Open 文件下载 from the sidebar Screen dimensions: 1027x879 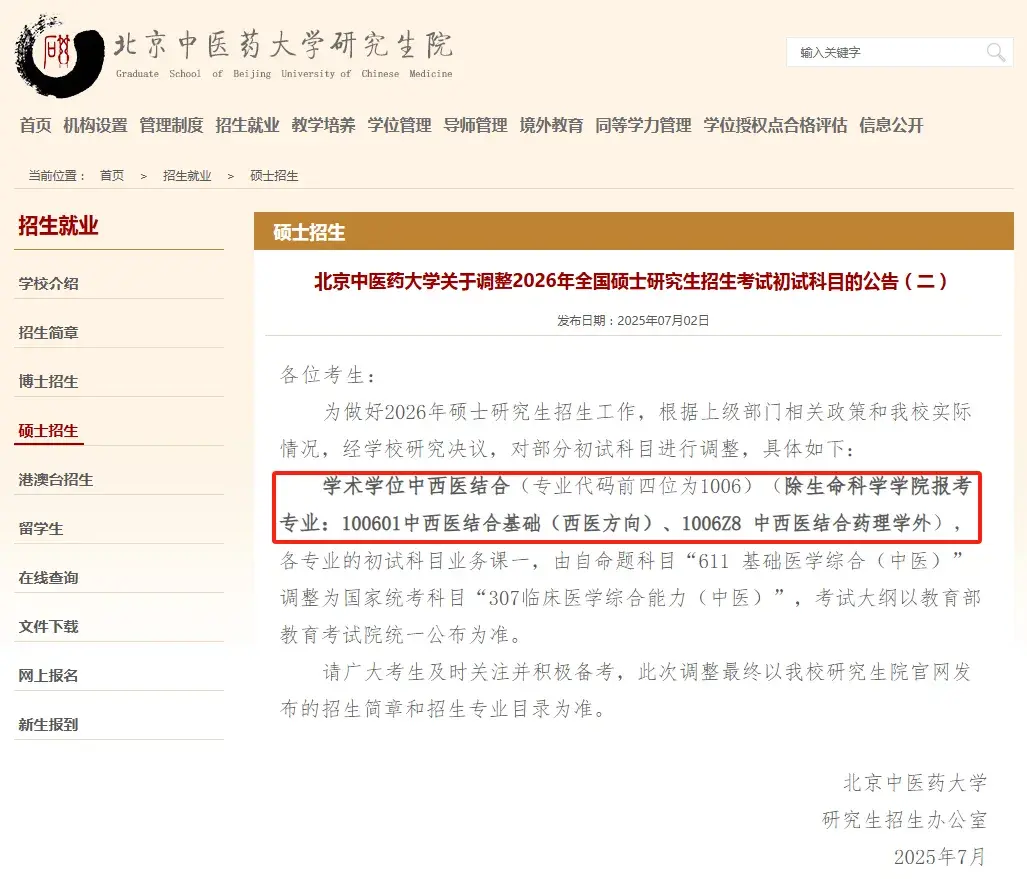point(48,626)
